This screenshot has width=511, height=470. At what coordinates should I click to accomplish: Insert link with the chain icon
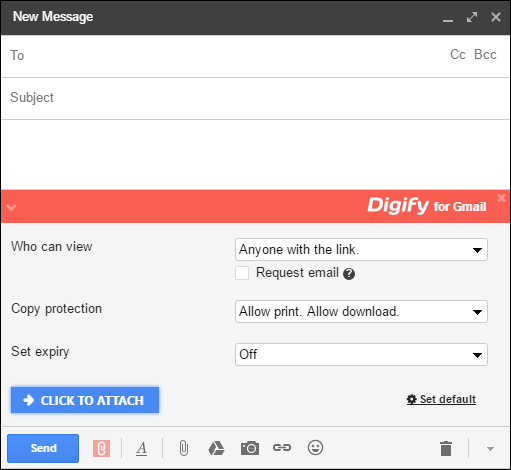point(282,447)
